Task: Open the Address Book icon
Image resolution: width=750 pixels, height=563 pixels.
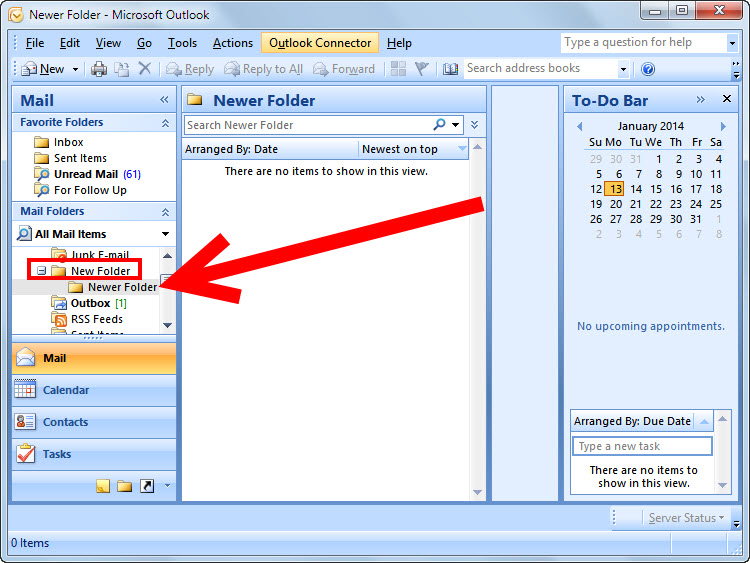Action: [x=450, y=69]
